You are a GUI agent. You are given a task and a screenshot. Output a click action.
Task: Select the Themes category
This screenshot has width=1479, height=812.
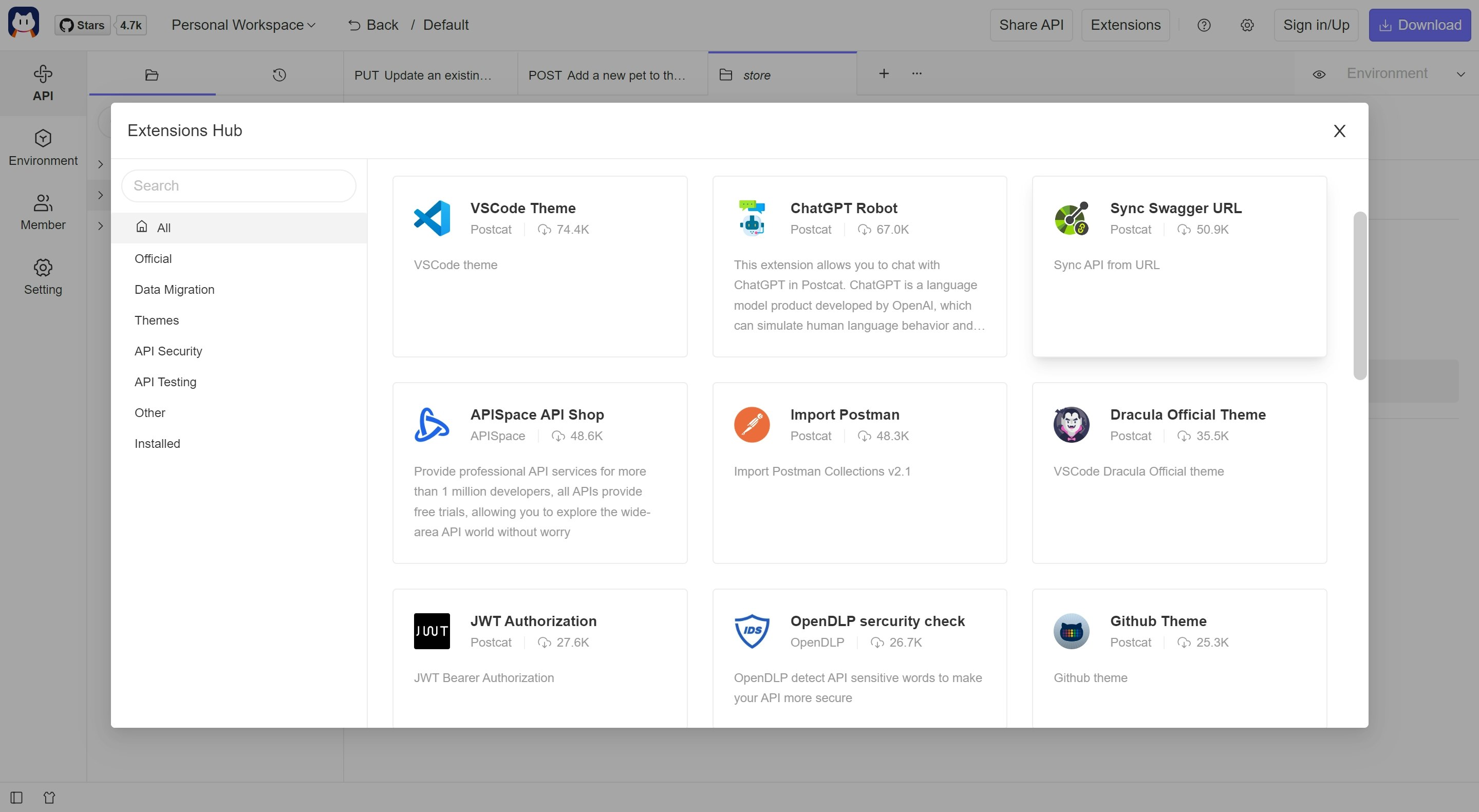pos(239,320)
